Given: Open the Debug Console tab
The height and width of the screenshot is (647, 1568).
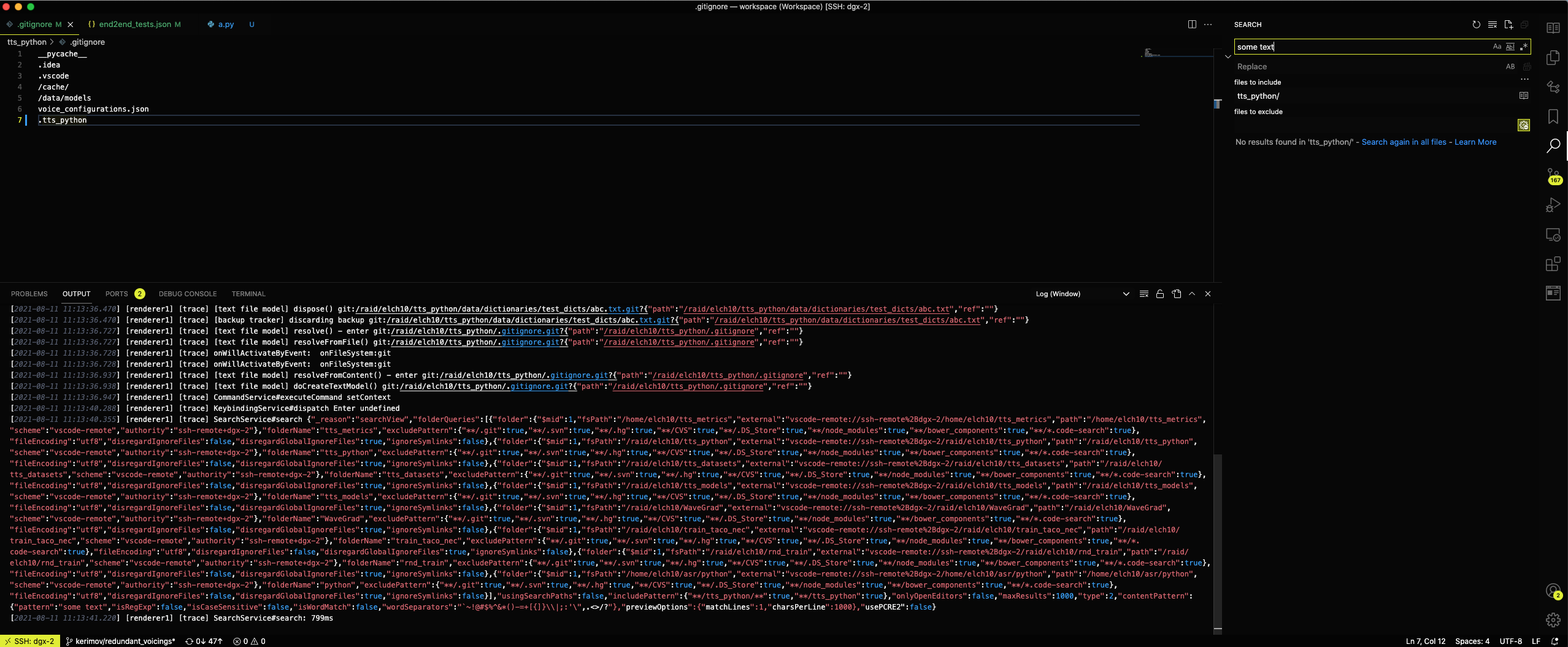Looking at the screenshot, I should point(188,294).
